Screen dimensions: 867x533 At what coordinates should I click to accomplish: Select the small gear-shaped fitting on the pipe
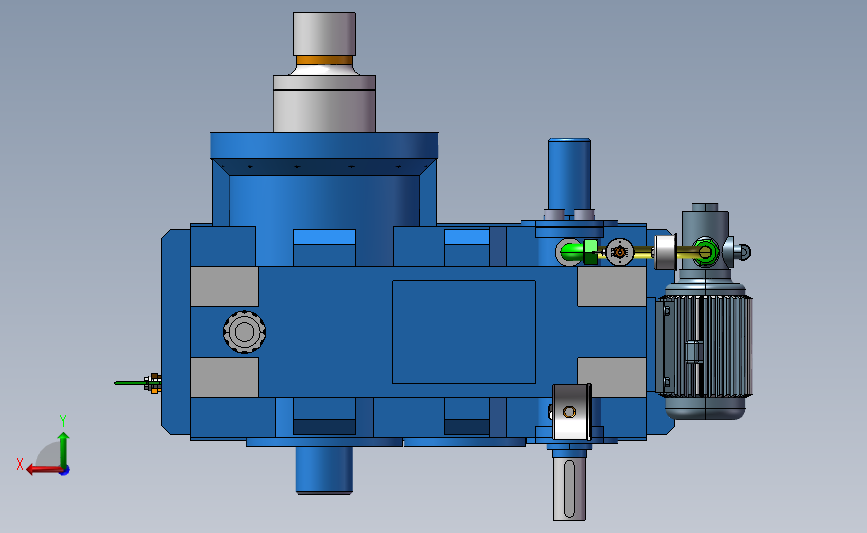point(620,252)
